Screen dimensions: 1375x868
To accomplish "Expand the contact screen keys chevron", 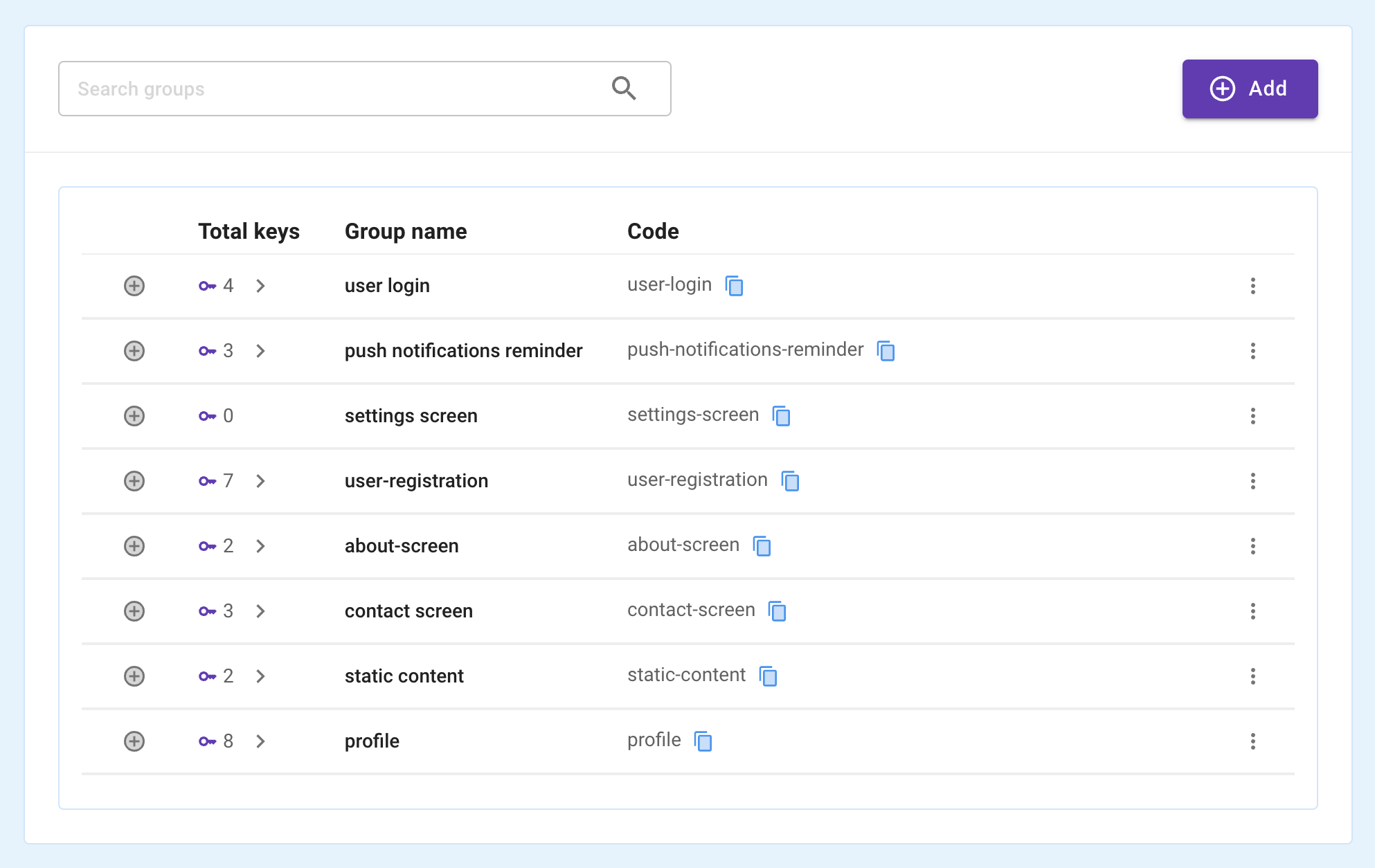I will [260, 611].
